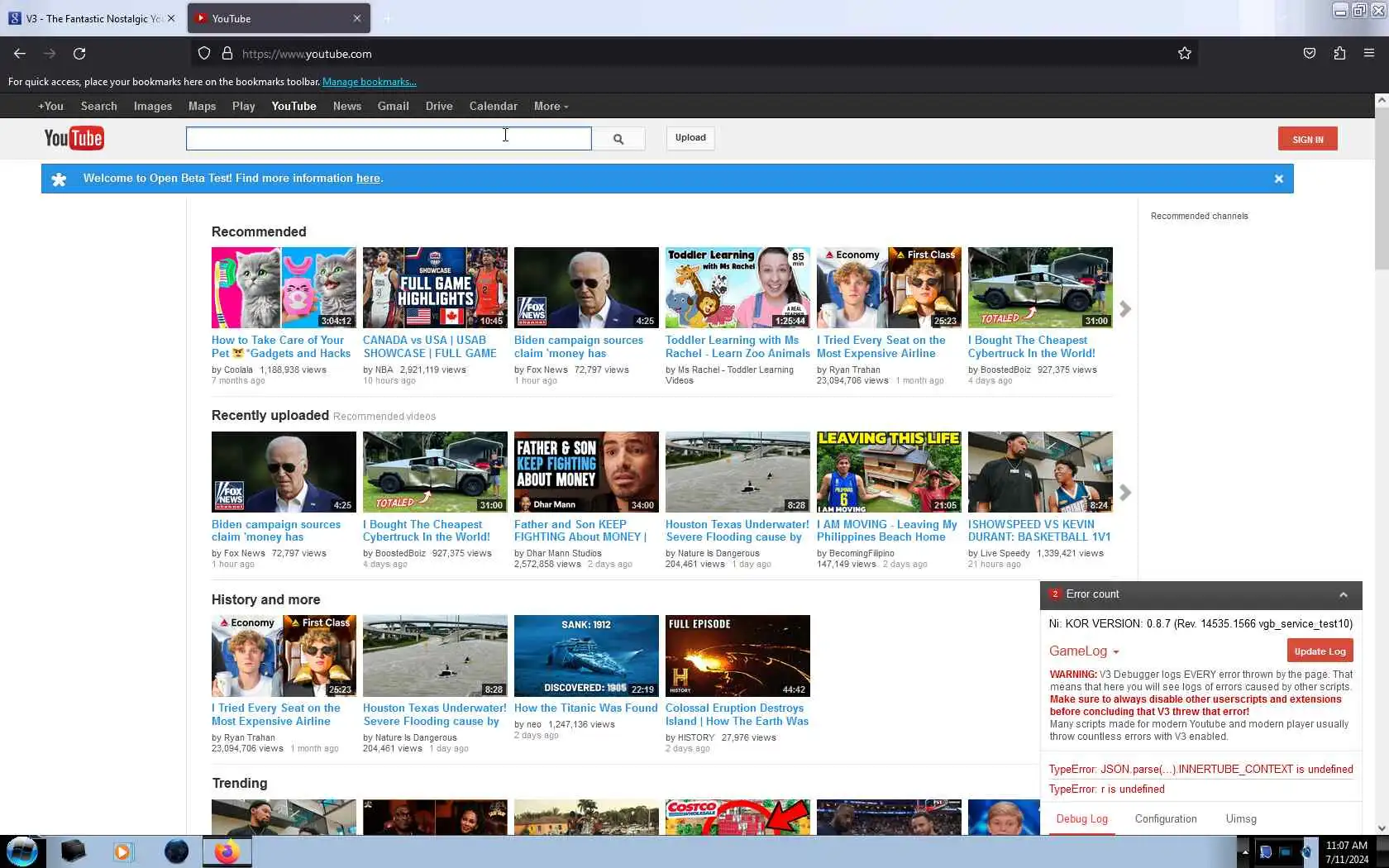Click the search magnifier button
Viewport: 1389px width, 868px height.
tap(618, 139)
